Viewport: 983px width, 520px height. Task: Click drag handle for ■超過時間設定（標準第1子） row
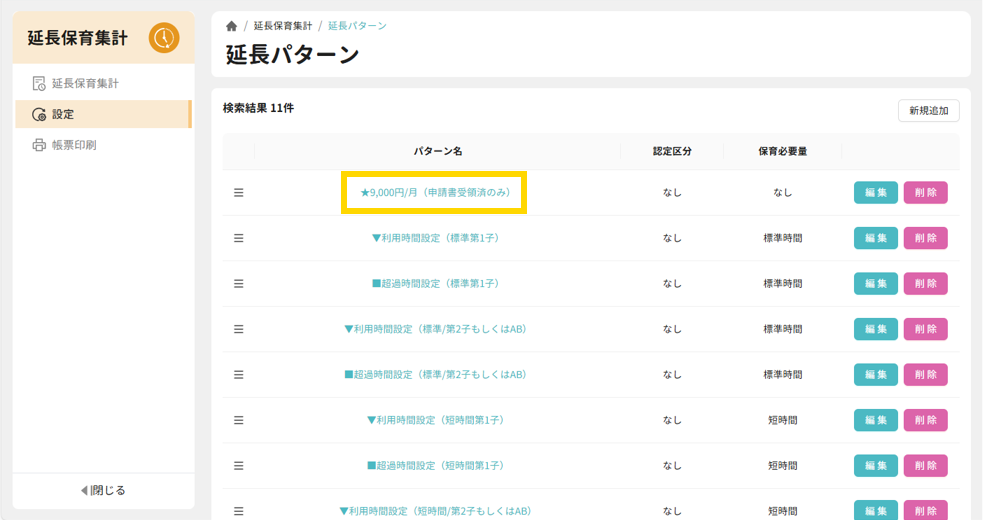pyautogui.click(x=239, y=284)
